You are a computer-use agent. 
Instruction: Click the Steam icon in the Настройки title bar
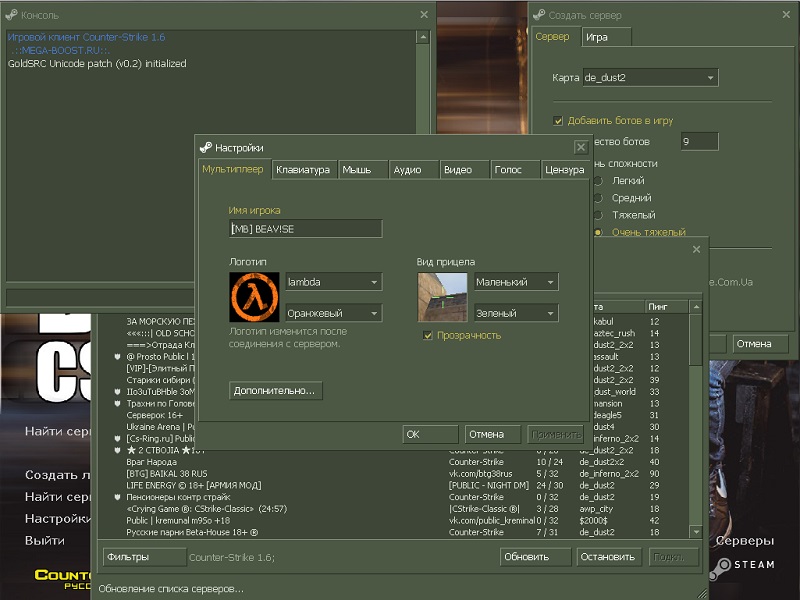pyautogui.click(x=206, y=147)
